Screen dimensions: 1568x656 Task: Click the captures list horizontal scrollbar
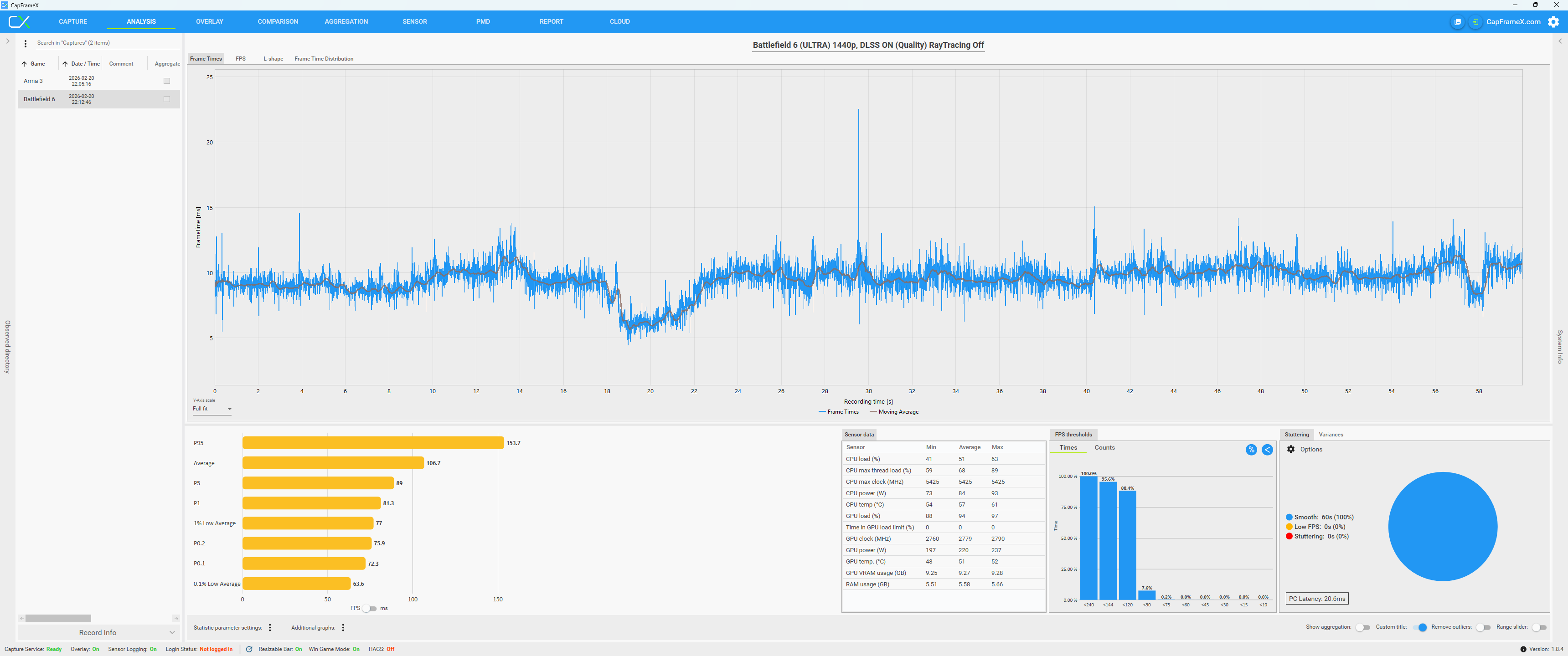tap(58, 618)
